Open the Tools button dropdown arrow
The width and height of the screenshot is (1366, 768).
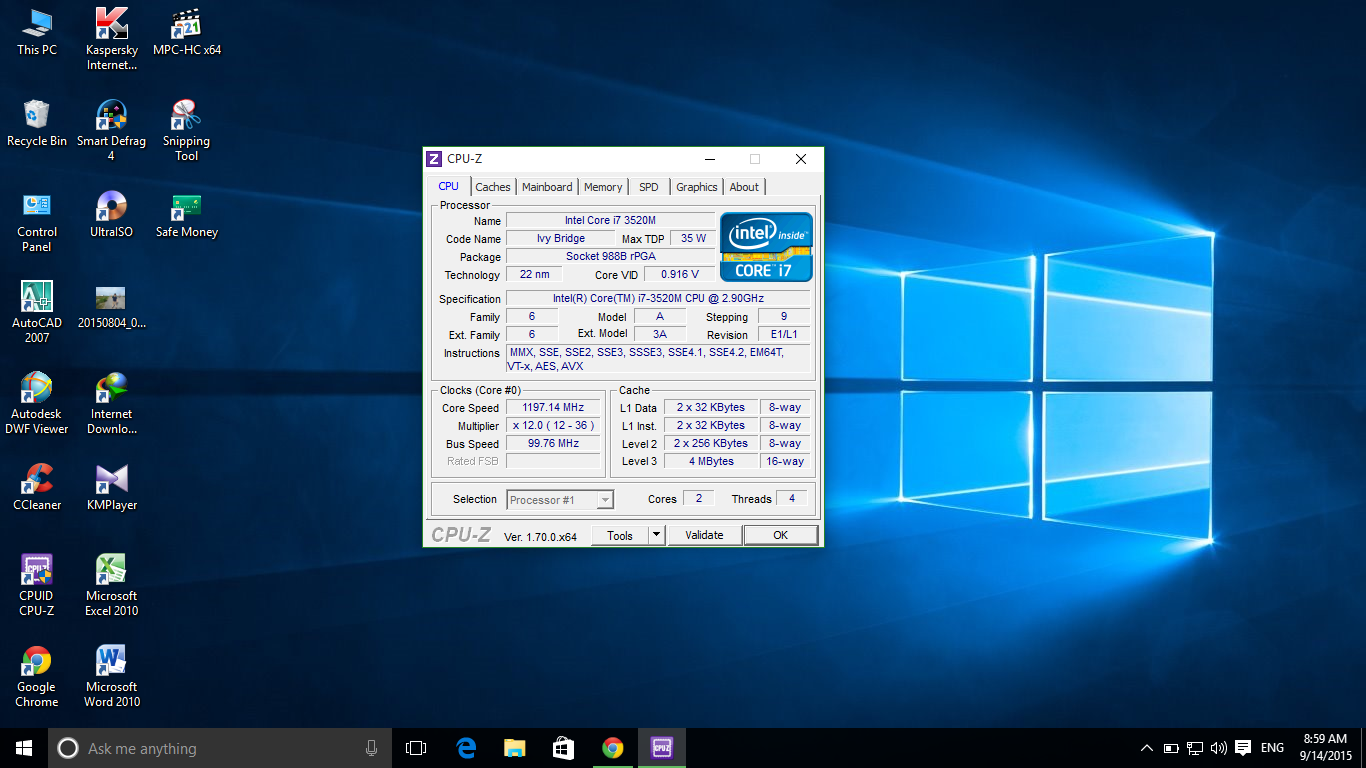656,535
